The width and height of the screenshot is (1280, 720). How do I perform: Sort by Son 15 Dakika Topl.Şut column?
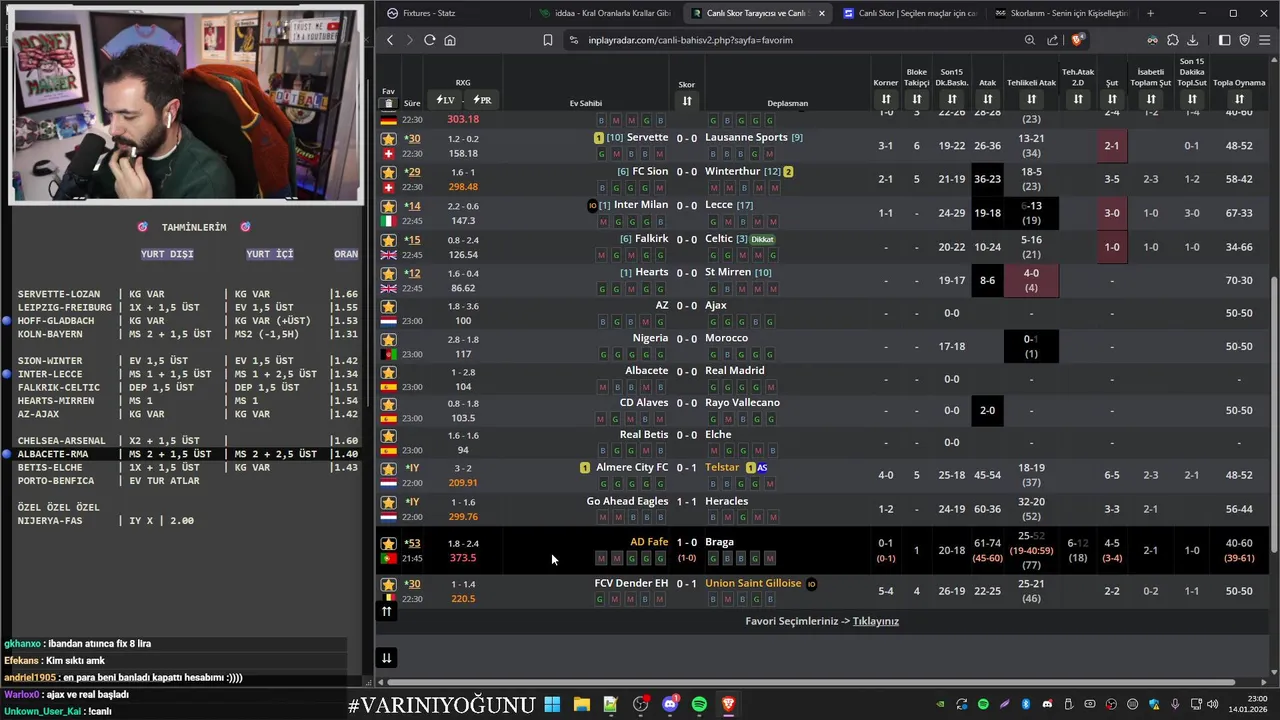[x=1192, y=99]
